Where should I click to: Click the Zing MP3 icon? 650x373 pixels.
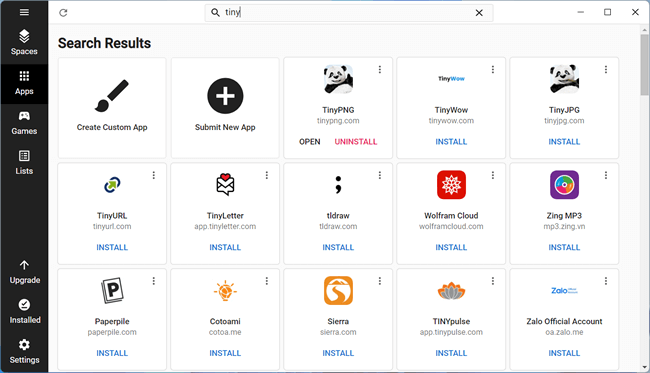564,185
